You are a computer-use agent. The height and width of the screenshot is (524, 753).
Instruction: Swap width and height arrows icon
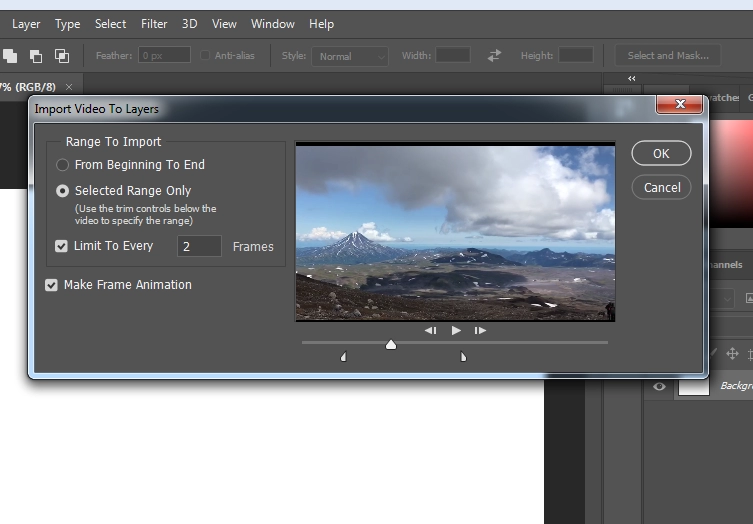tap(494, 56)
